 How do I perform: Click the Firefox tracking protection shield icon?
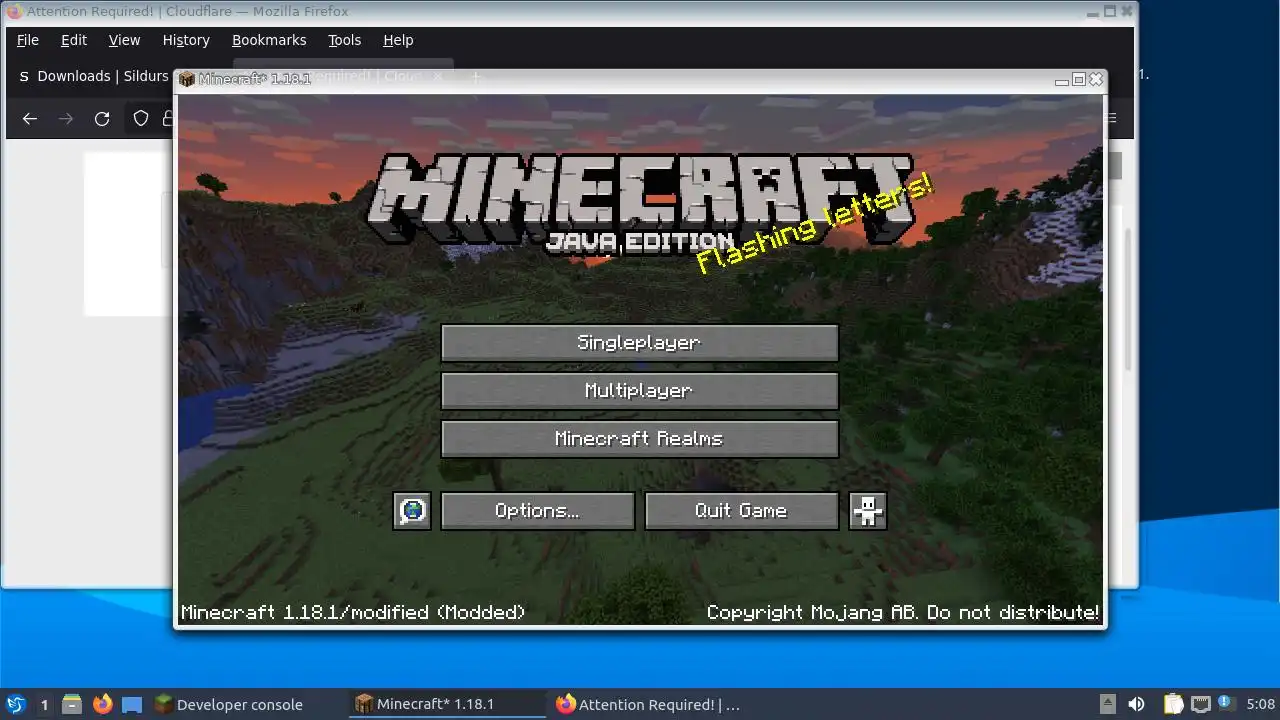click(x=141, y=118)
